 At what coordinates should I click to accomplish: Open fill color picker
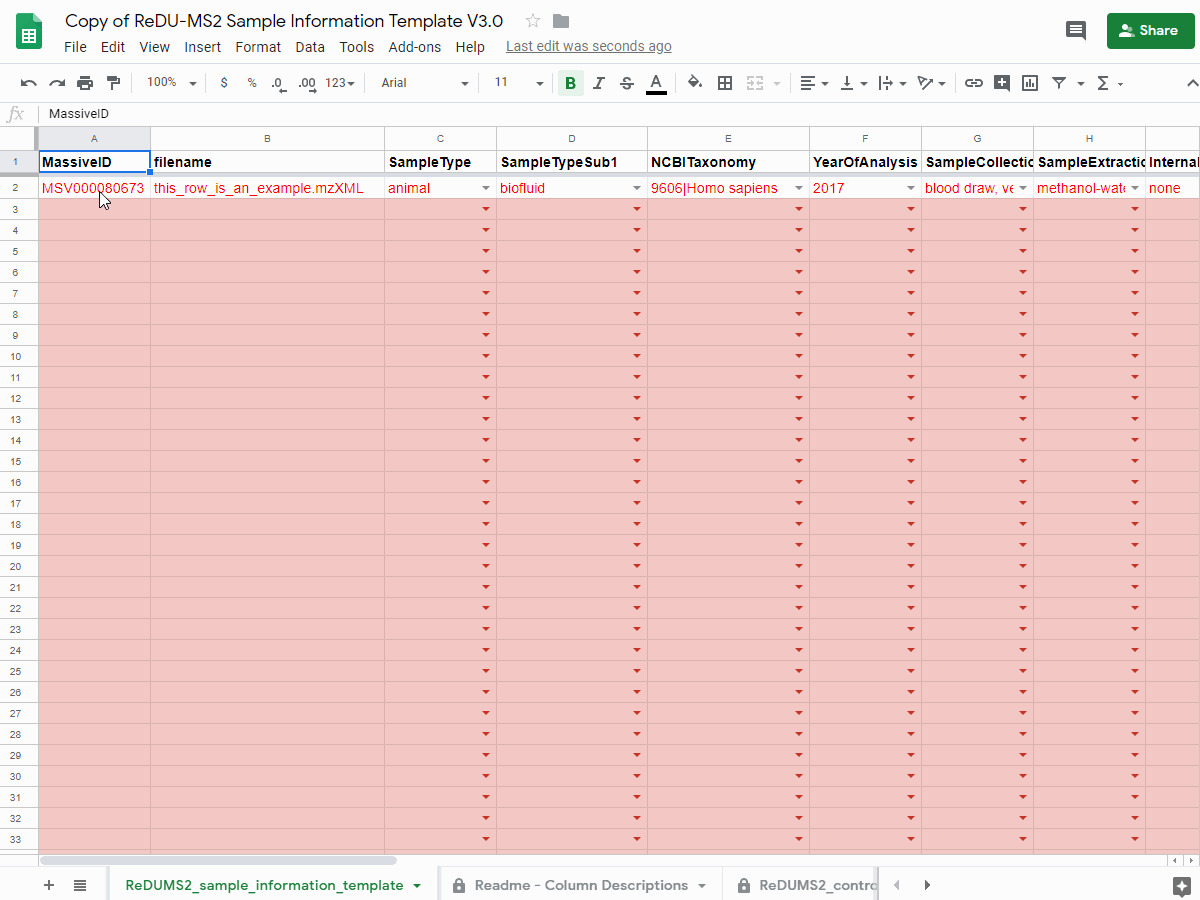[x=695, y=83]
